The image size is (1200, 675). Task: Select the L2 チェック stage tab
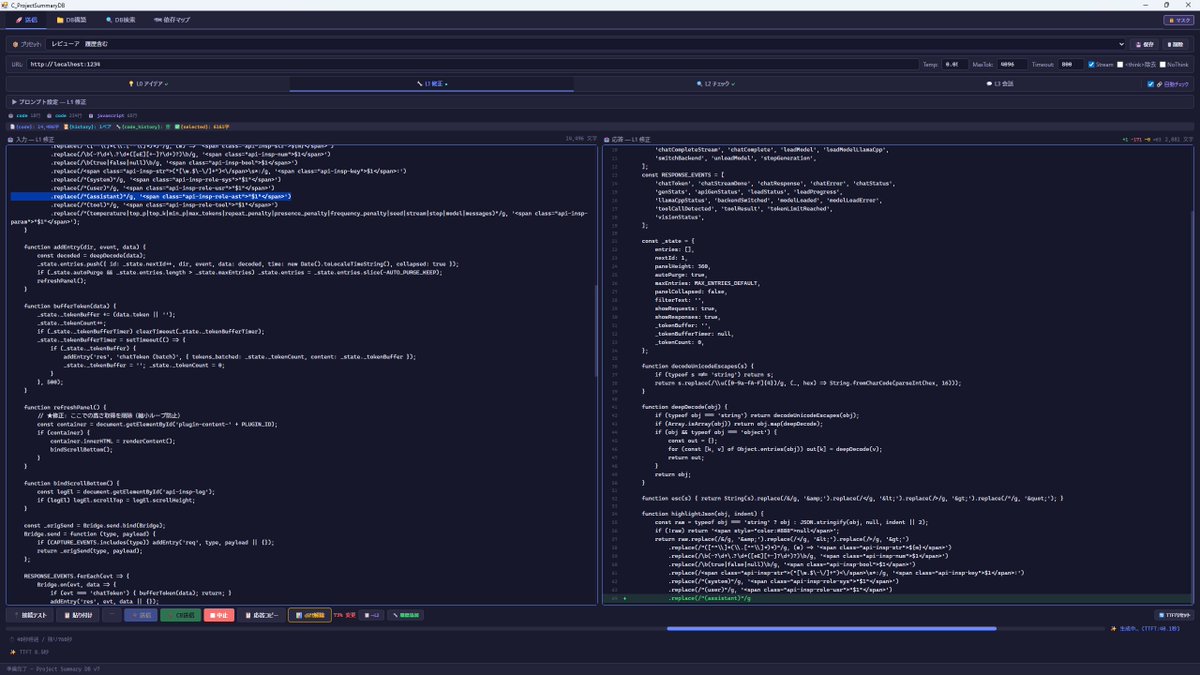716,84
